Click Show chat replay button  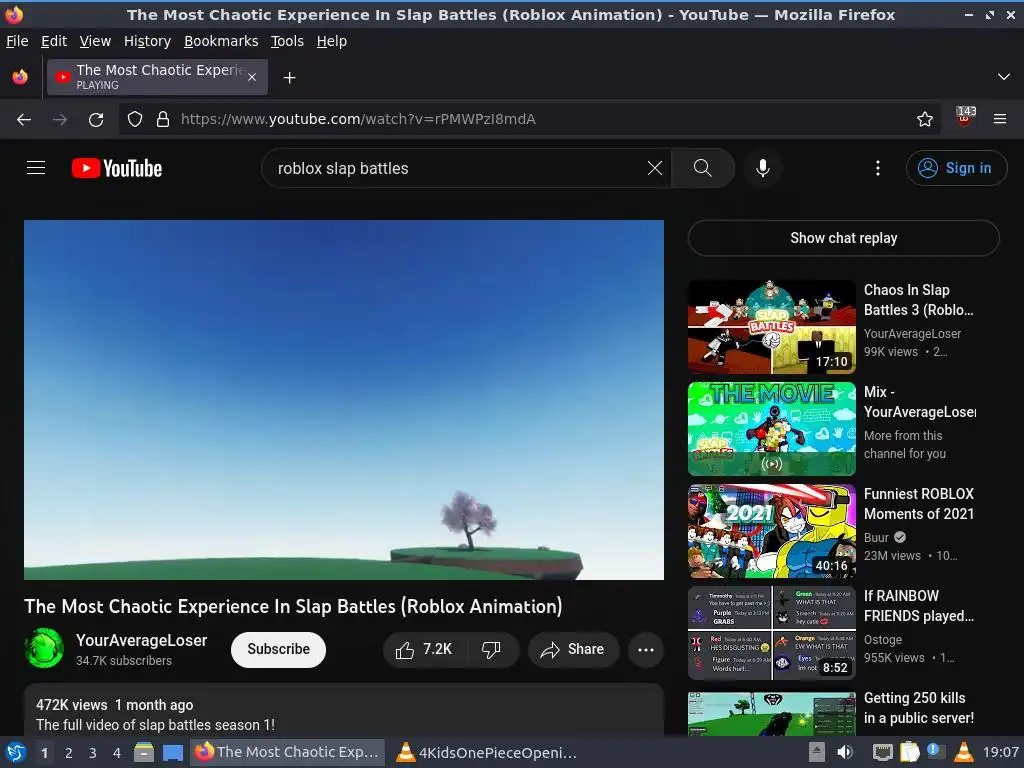[x=844, y=238]
